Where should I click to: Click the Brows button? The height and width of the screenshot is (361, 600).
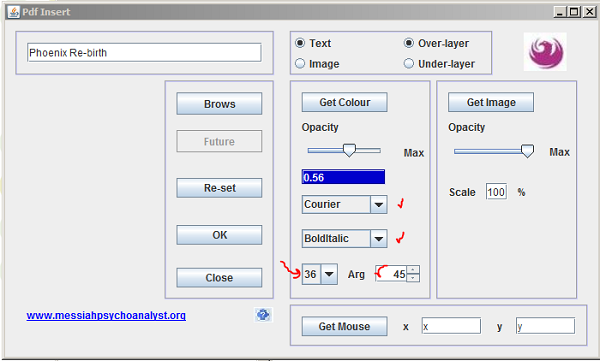219,104
